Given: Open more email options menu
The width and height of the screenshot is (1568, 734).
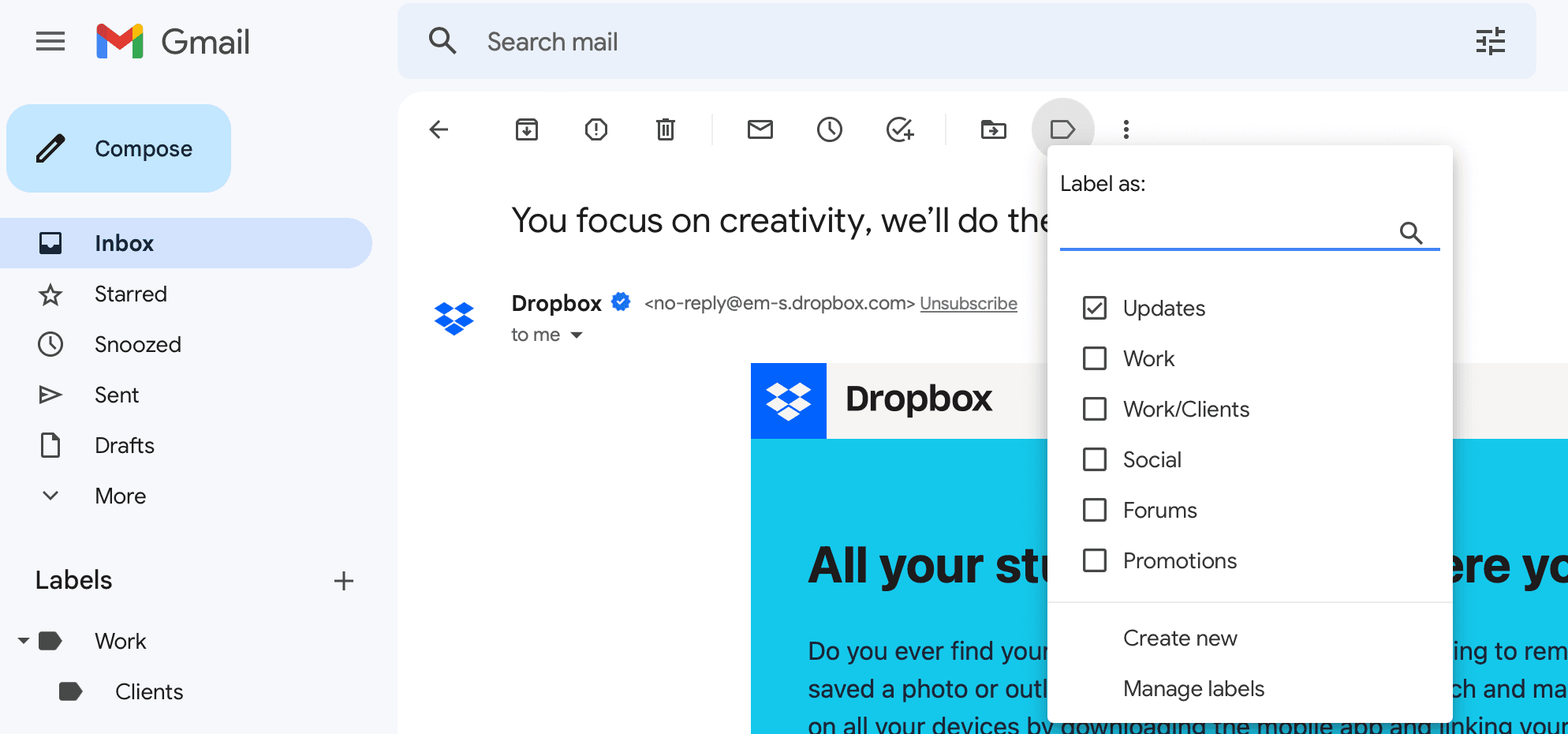Looking at the screenshot, I should coord(1126,129).
